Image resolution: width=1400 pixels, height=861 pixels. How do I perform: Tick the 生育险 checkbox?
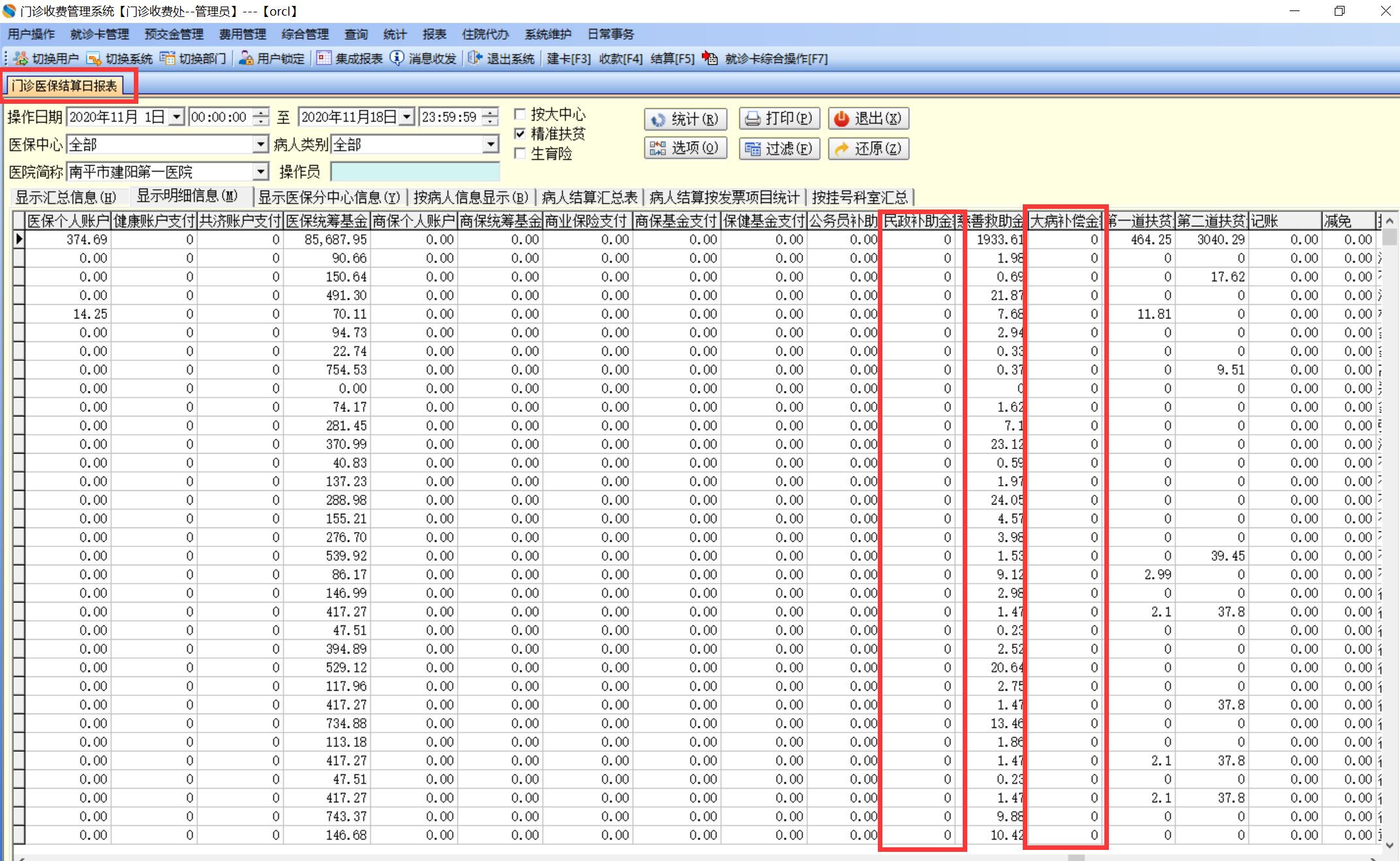click(x=520, y=153)
